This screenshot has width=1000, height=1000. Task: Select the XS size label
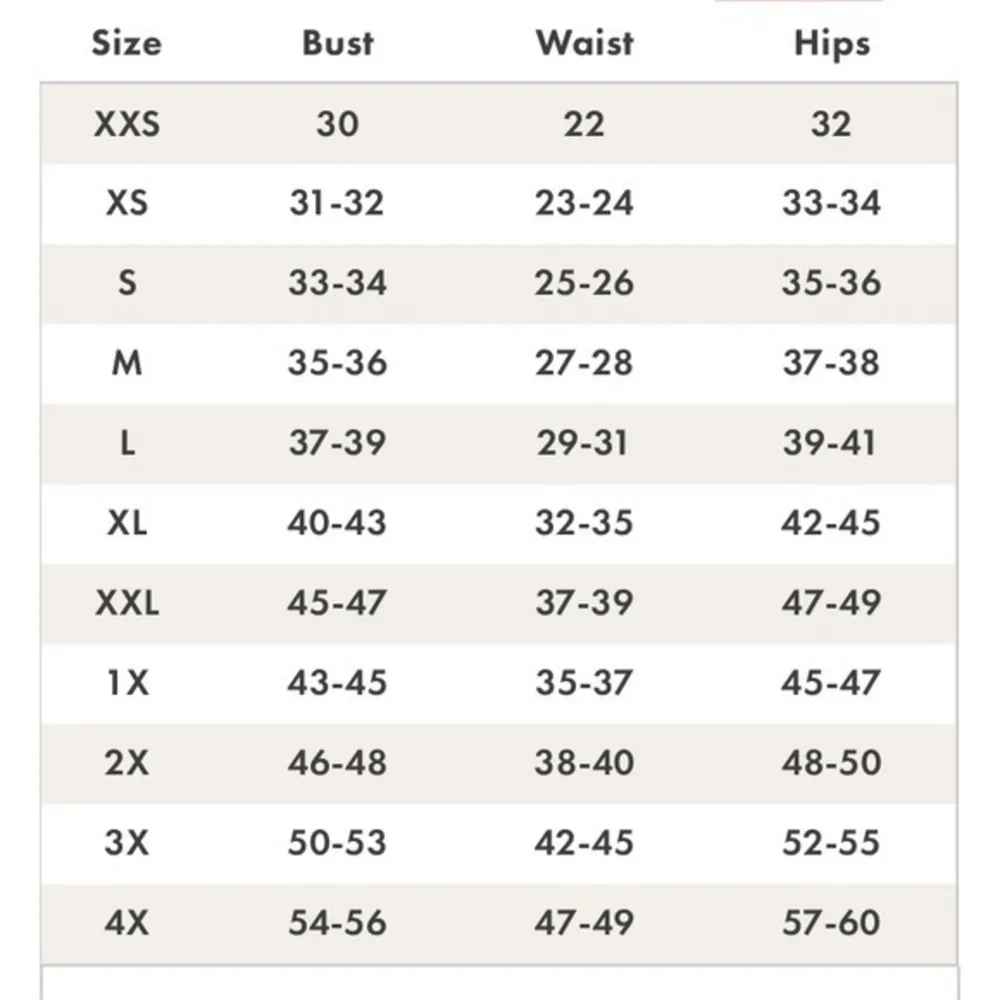127,203
